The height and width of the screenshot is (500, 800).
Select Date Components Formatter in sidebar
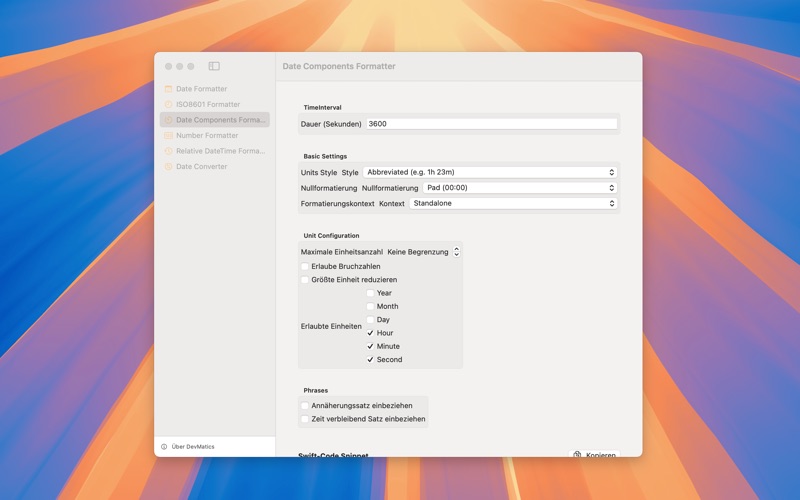coord(214,120)
